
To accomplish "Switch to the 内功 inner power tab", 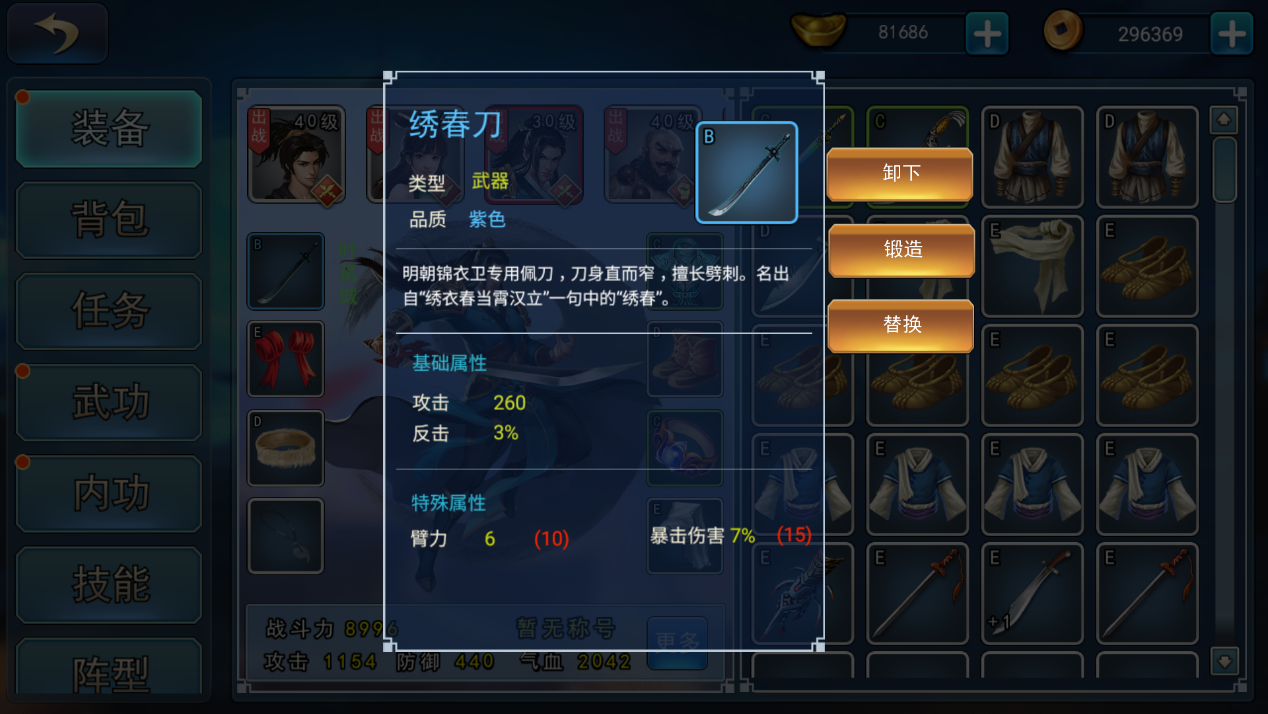I will pos(109,493).
